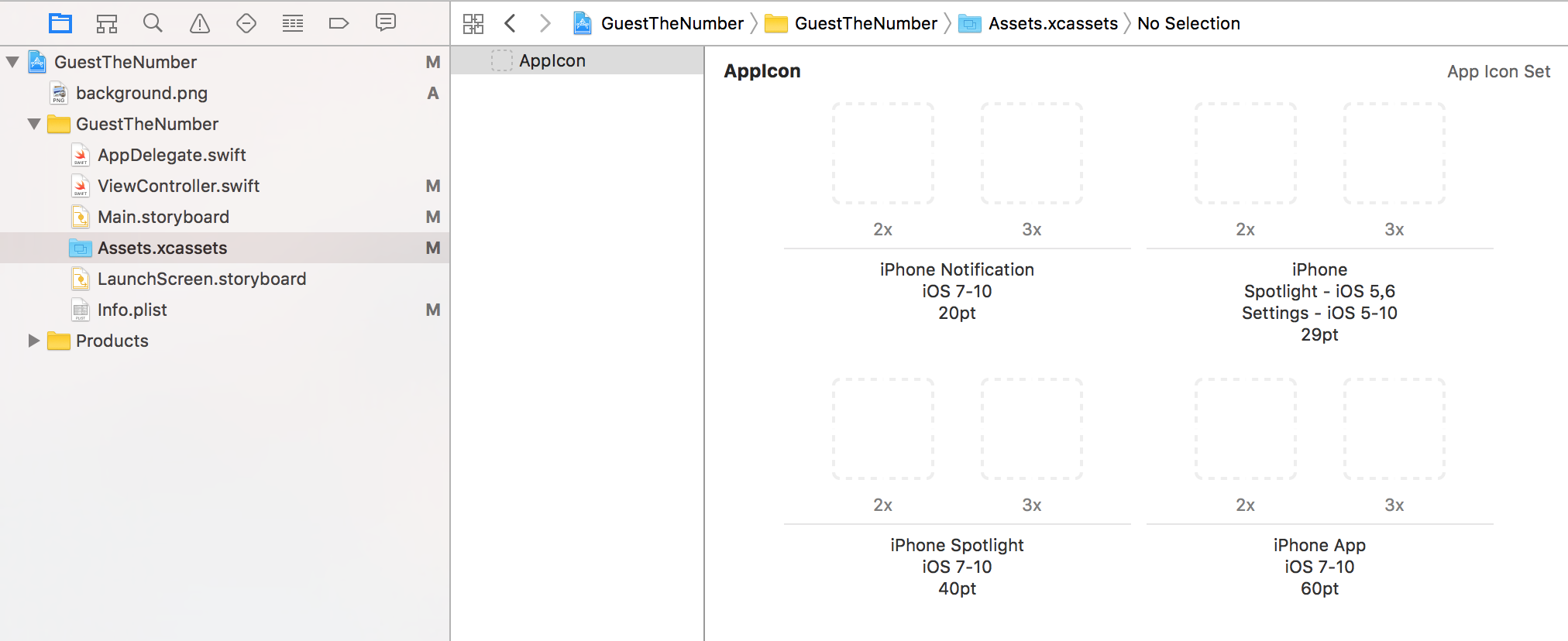The image size is (1568, 641).
Task: Open the Project navigator folder icon
Action: (60, 23)
